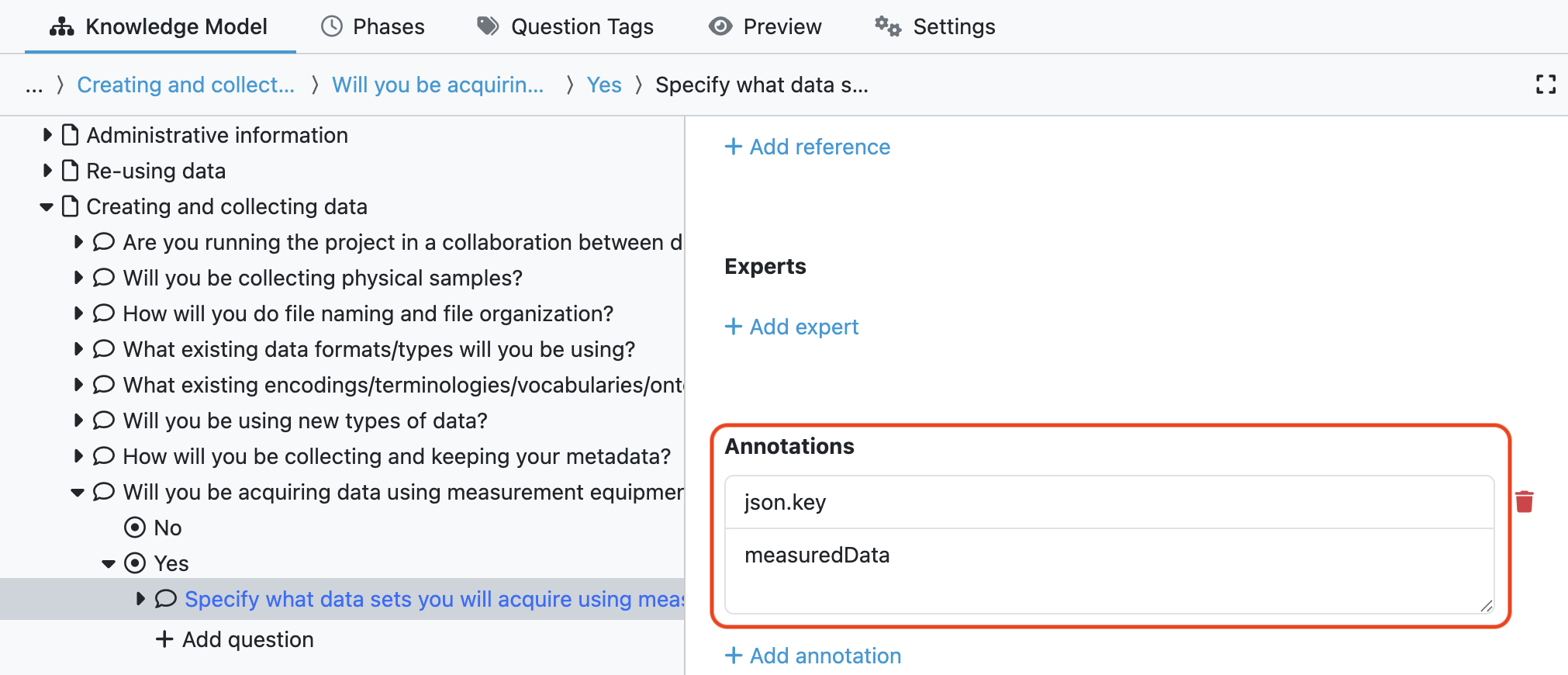The width and height of the screenshot is (1568, 675).
Task: Expand the Administrative information chapter
Action: click(47, 135)
